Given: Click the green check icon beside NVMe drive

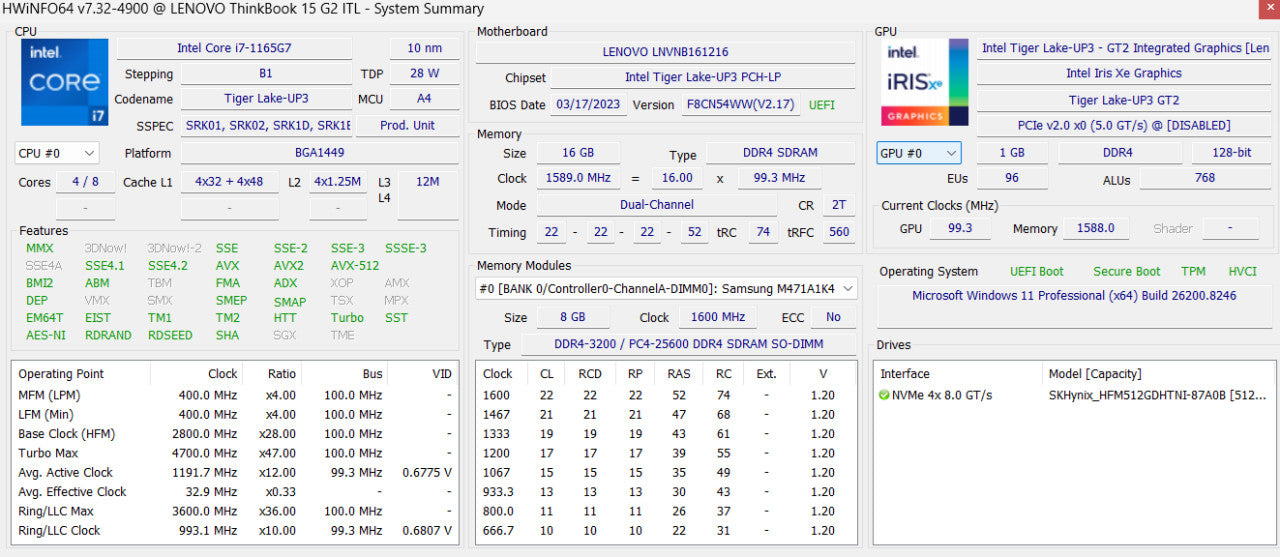Looking at the screenshot, I should click(884, 395).
